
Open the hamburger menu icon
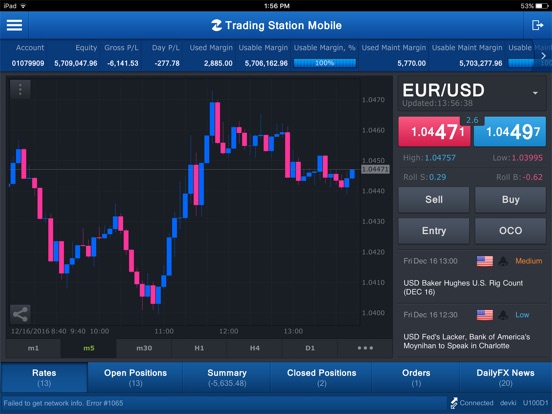(14, 25)
